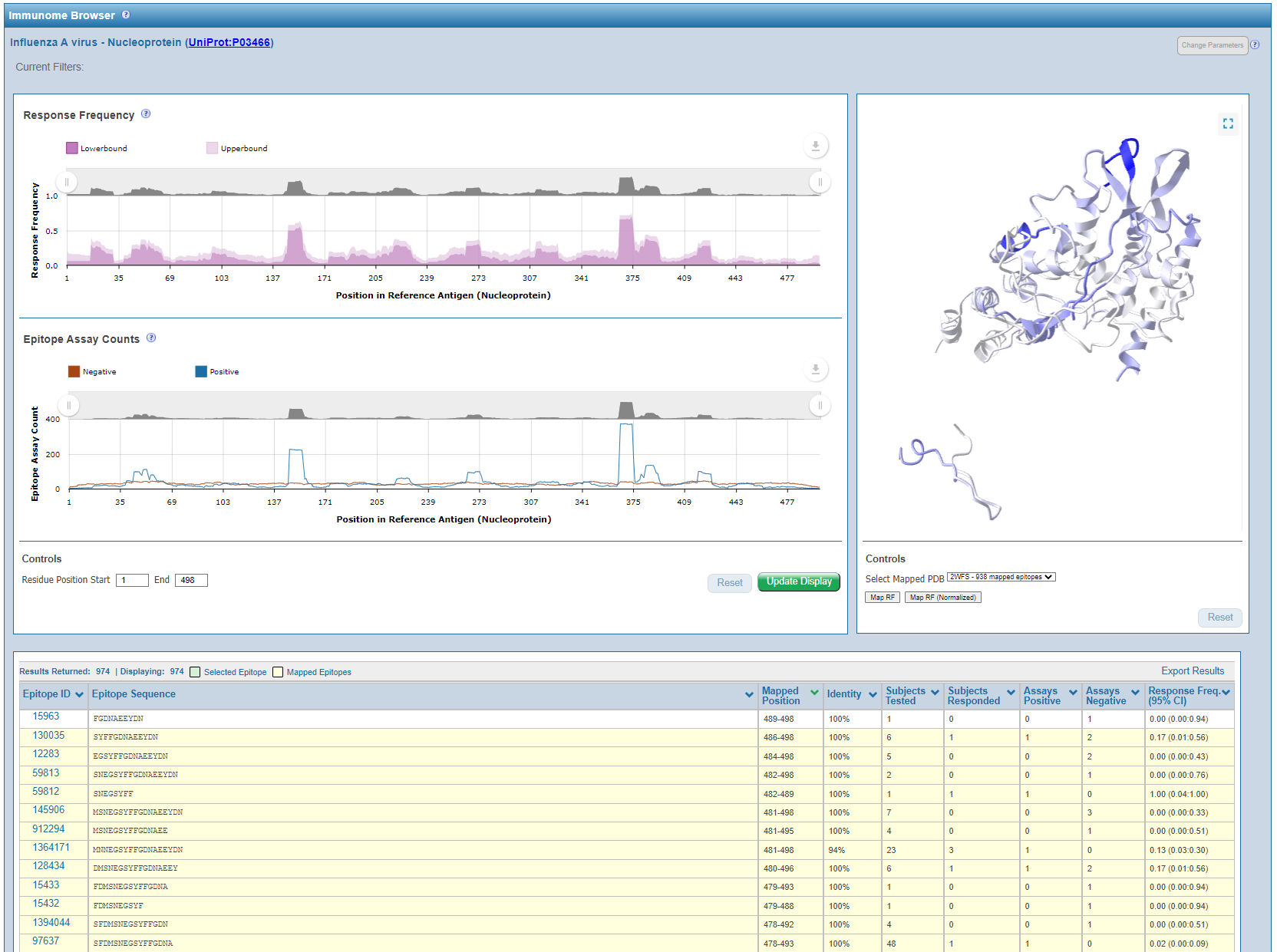Click Map RF (Normalized) button
Viewport: 1277px width, 952px height.
tap(942, 597)
